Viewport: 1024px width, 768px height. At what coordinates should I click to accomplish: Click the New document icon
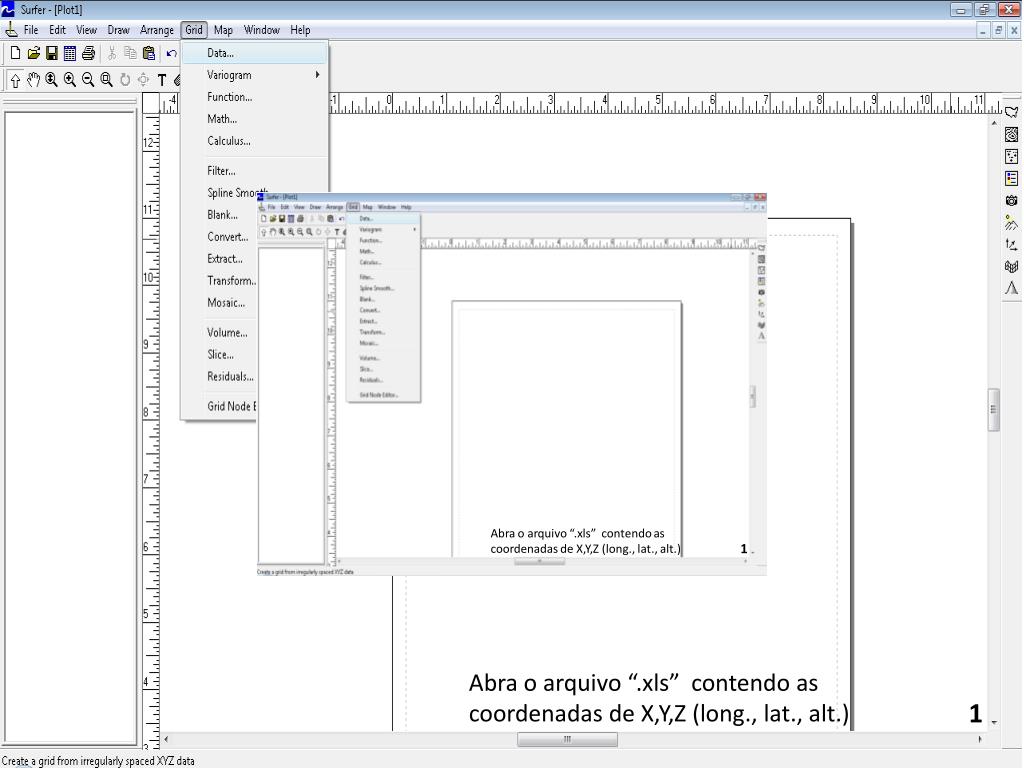click(15, 54)
